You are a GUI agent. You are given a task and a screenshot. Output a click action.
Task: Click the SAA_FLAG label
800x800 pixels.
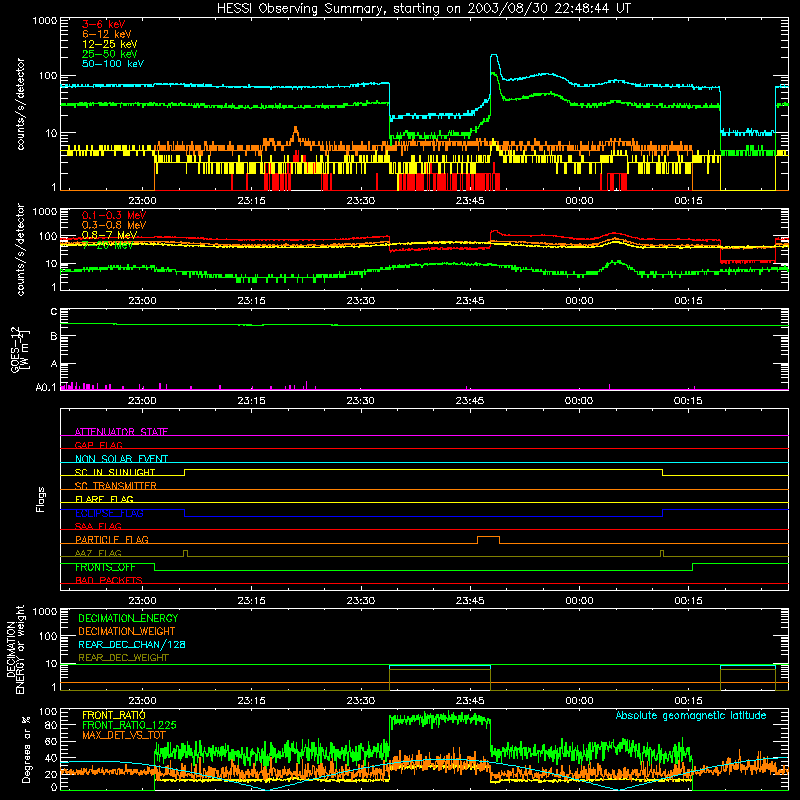98,526
